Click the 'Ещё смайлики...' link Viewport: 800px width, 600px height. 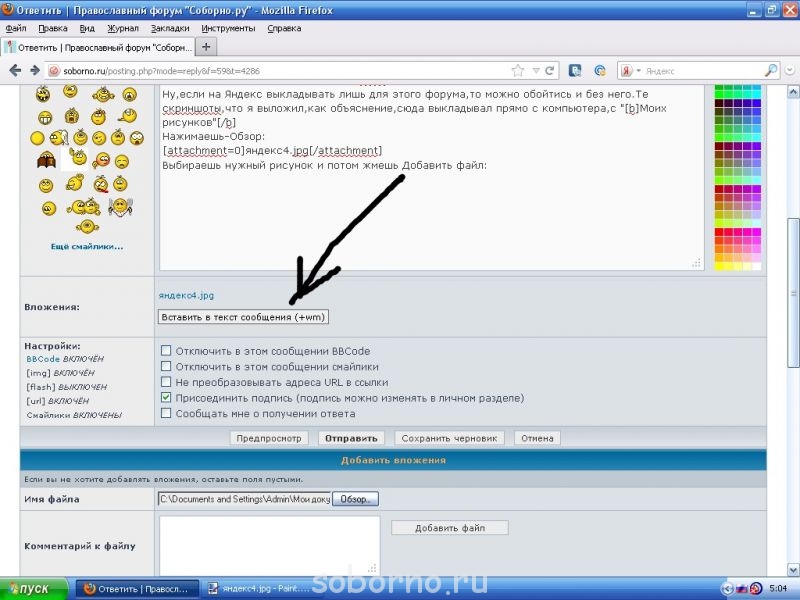click(87, 246)
